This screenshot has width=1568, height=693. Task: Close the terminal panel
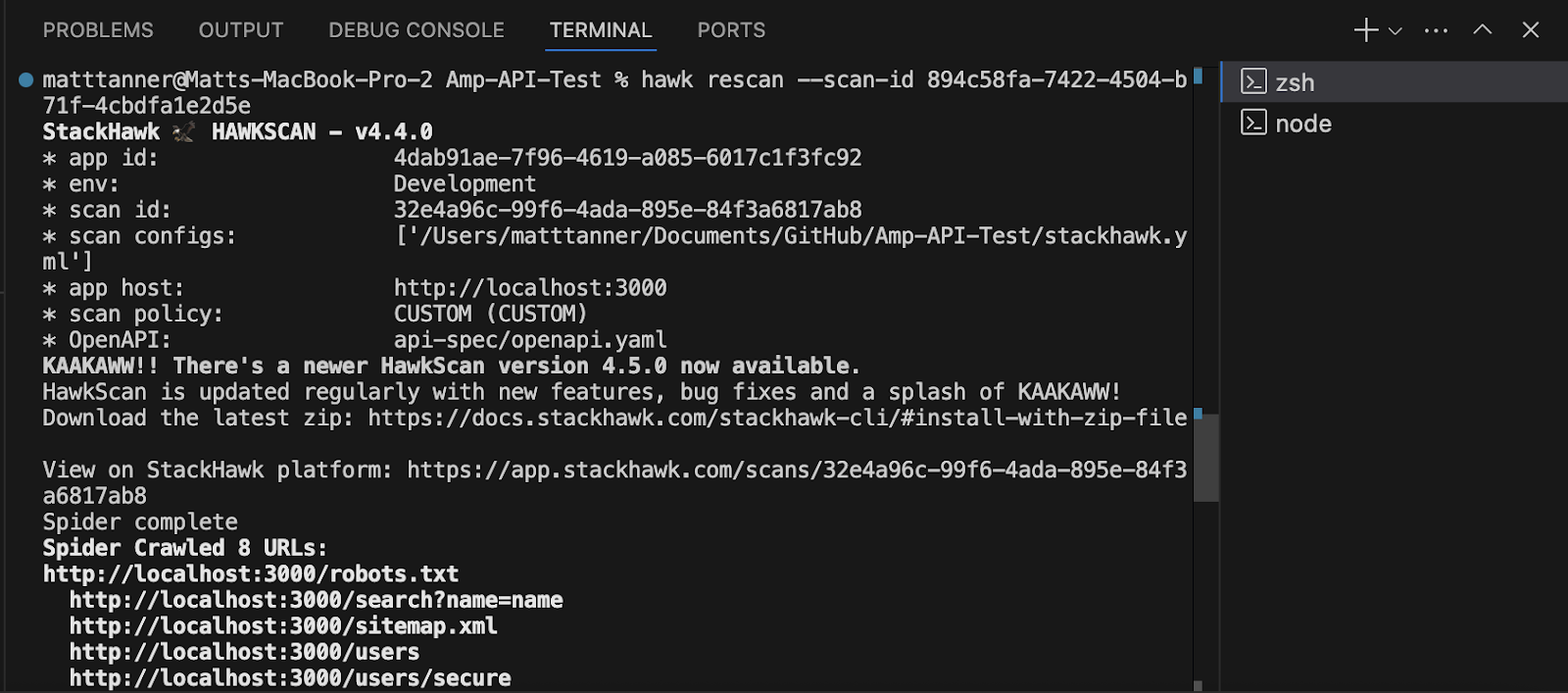pos(1531,30)
